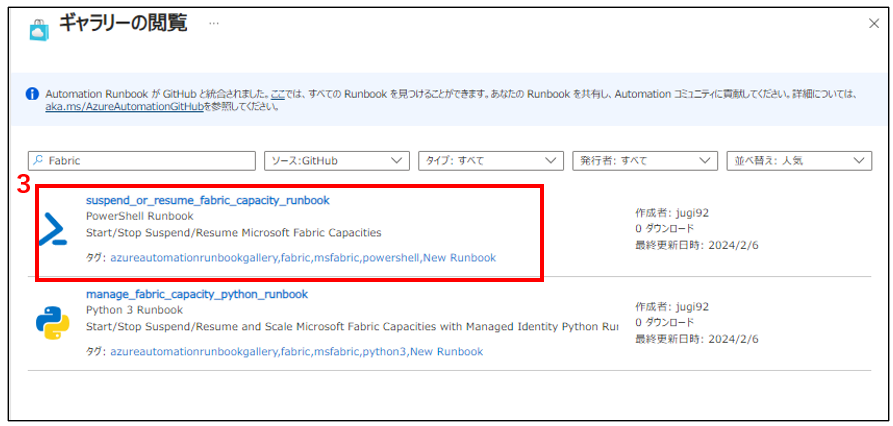Open the ここ link in banner
Viewport: 893px width, 426px height.
(x=278, y=94)
